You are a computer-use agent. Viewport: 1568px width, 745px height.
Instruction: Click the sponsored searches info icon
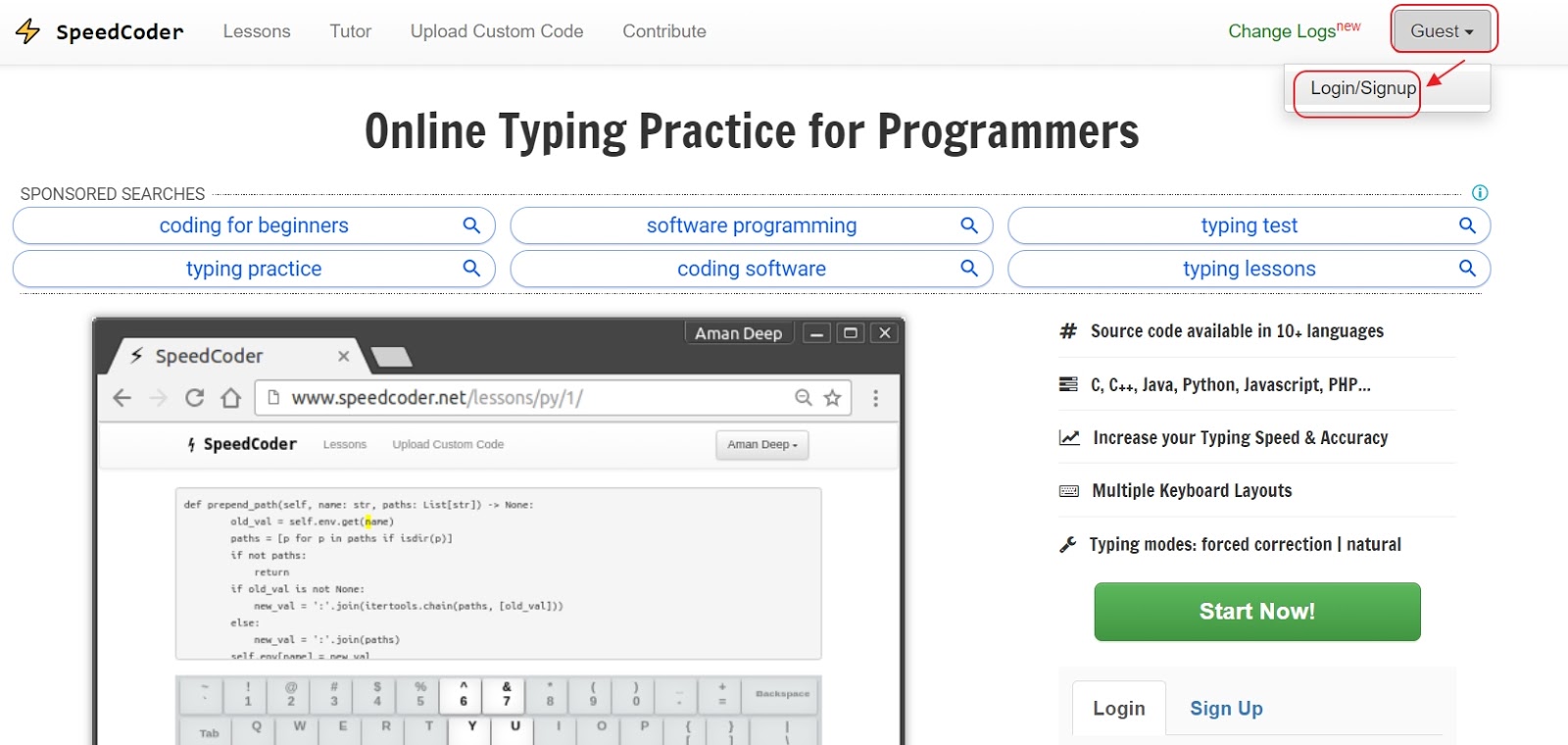click(1480, 193)
